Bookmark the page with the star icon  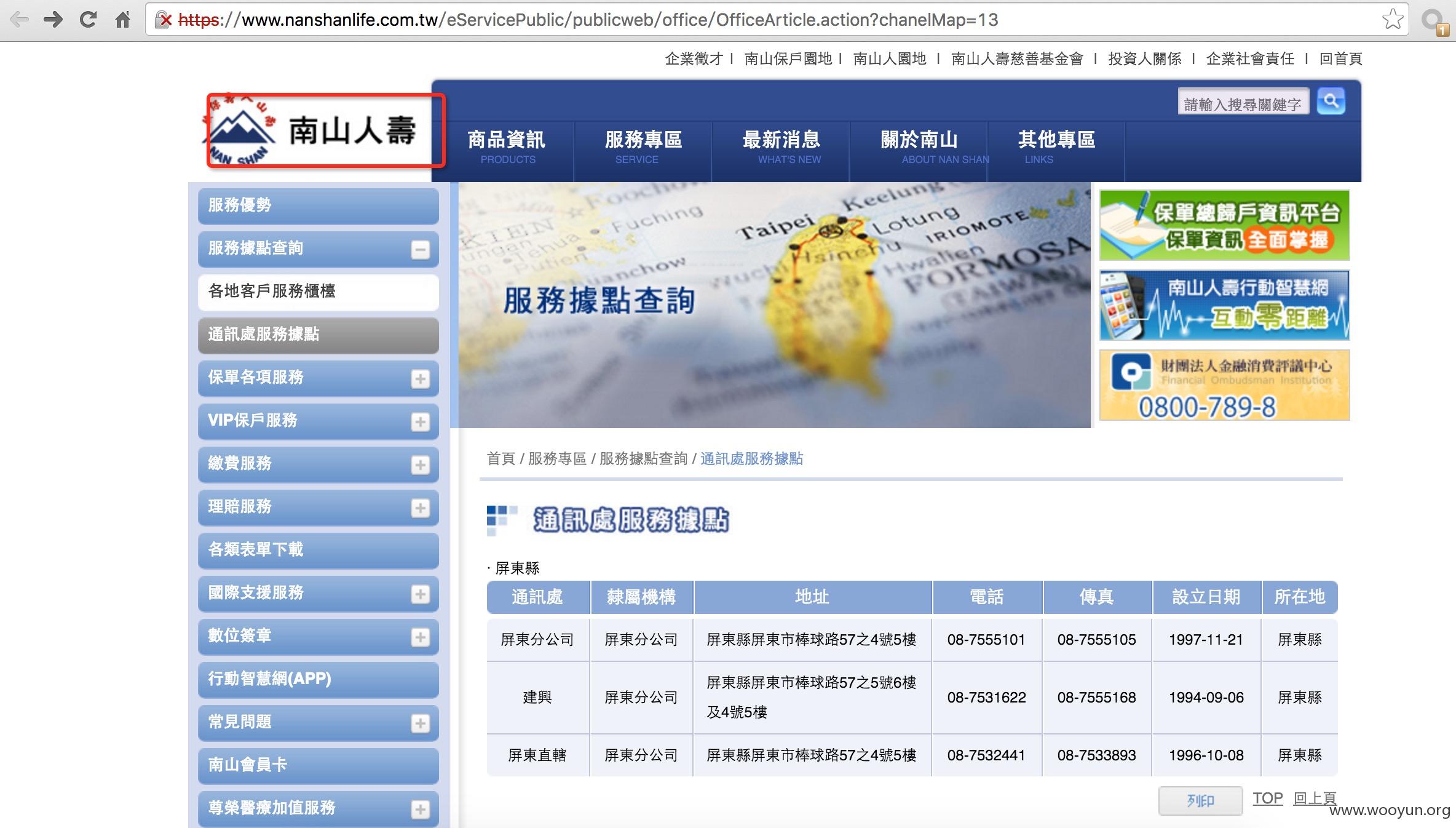pyautogui.click(x=1393, y=19)
